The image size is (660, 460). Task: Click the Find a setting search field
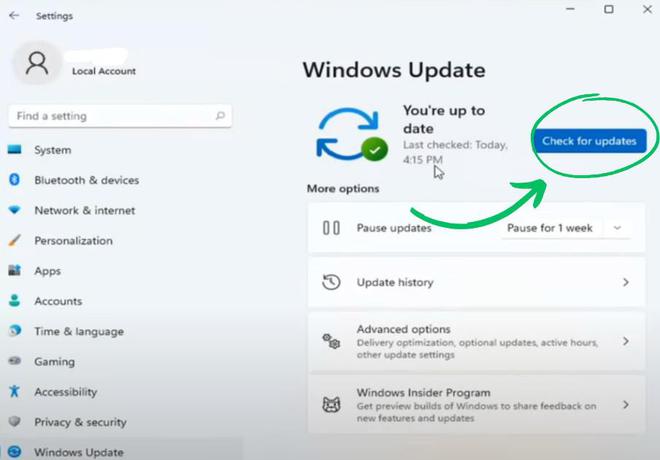coord(120,116)
